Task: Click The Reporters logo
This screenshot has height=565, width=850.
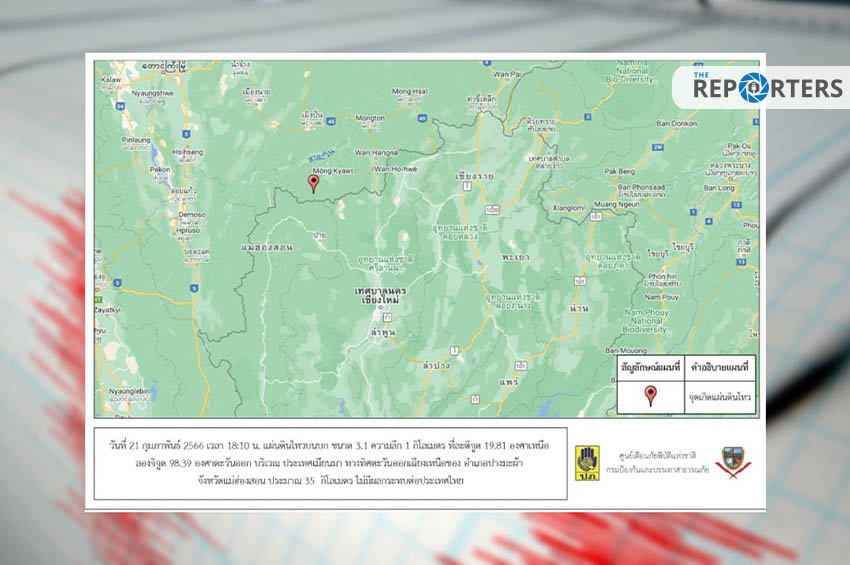Action: (761, 88)
